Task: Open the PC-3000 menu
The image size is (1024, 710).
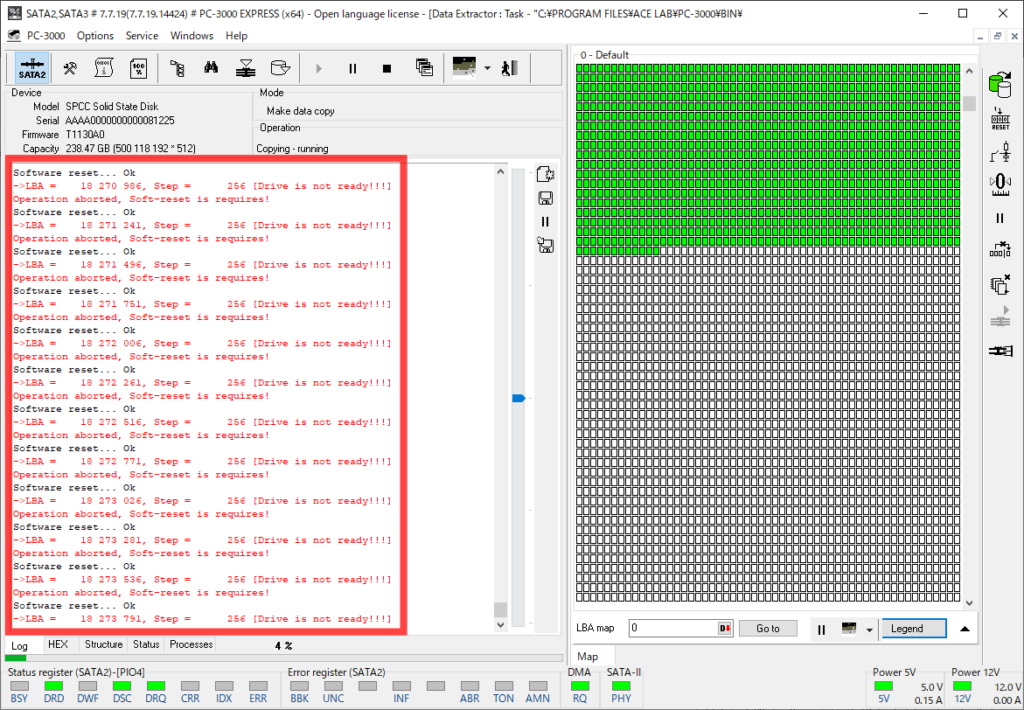Action: tap(46, 36)
